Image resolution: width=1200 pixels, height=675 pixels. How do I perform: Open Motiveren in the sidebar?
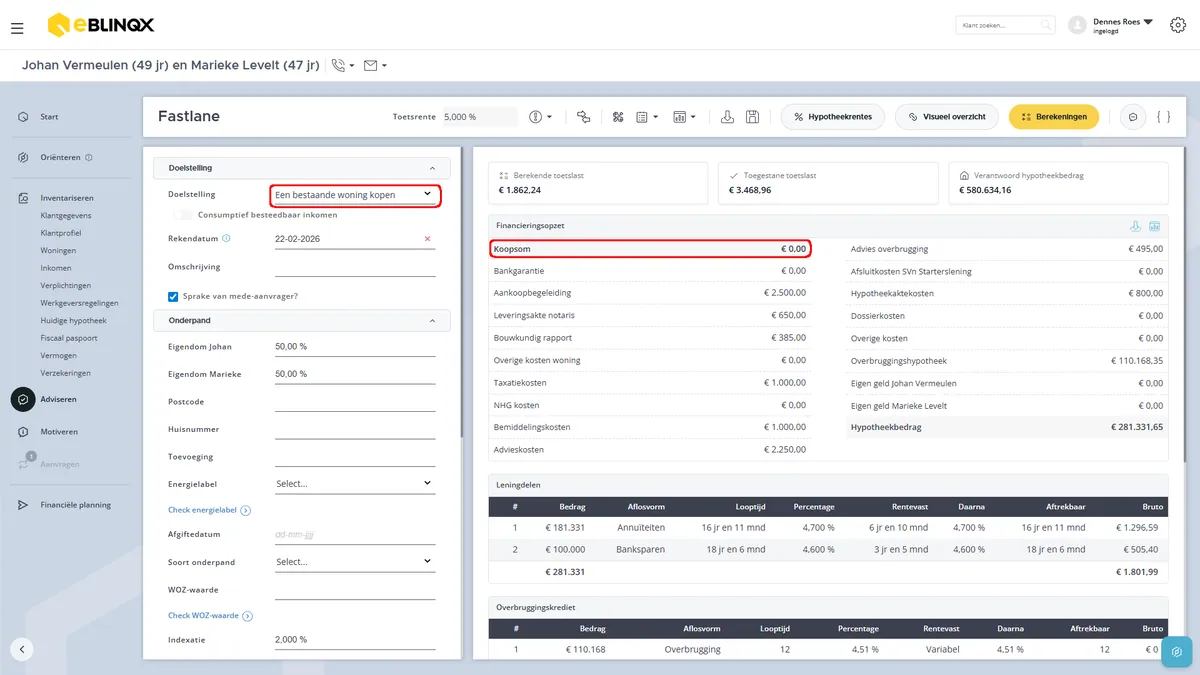pyautogui.click(x=59, y=432)
